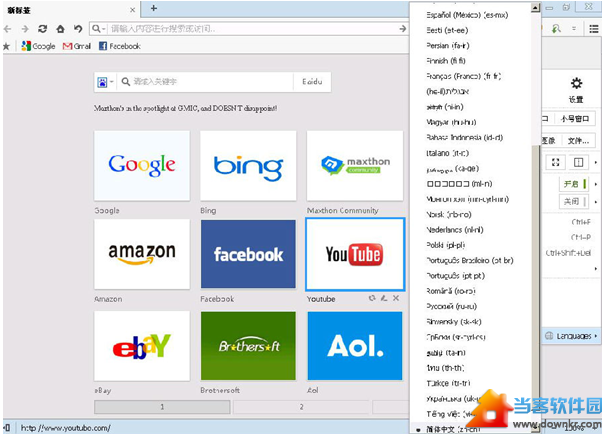Viewport: 602px width, 434px height.
Task: Toggle the 关闭 option
Action: coord(574,201)
